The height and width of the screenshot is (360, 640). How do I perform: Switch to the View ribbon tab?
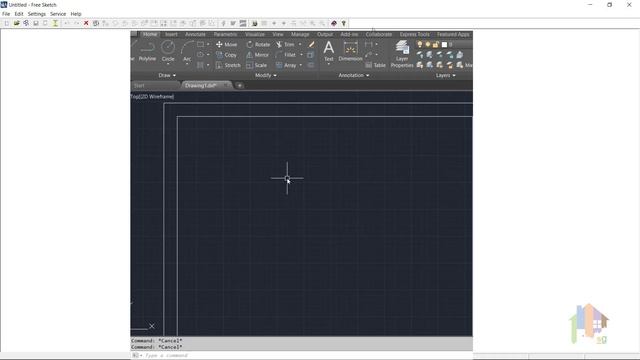click(x=278, y=34)
